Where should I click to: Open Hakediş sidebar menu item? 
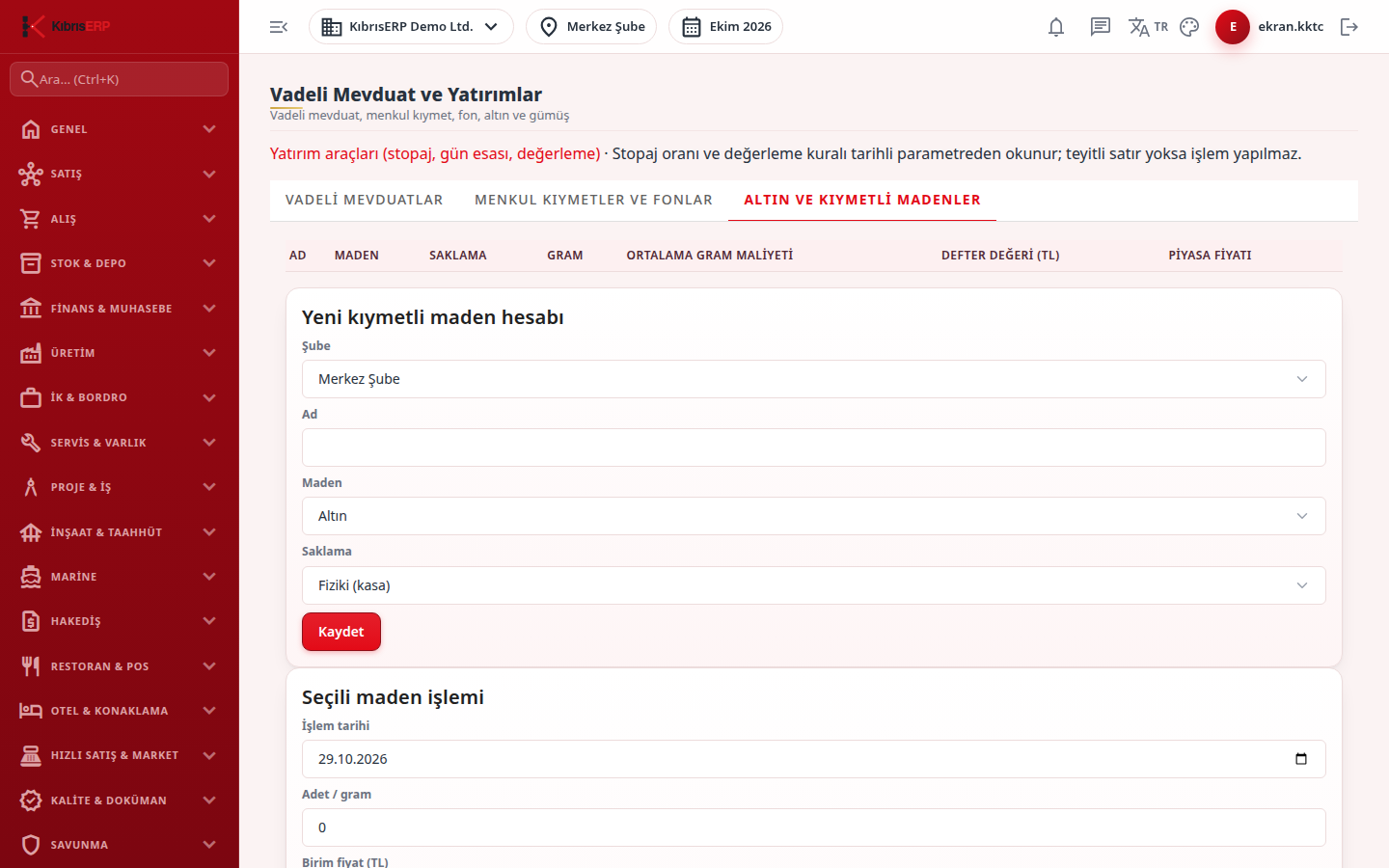tap(120, 621)
